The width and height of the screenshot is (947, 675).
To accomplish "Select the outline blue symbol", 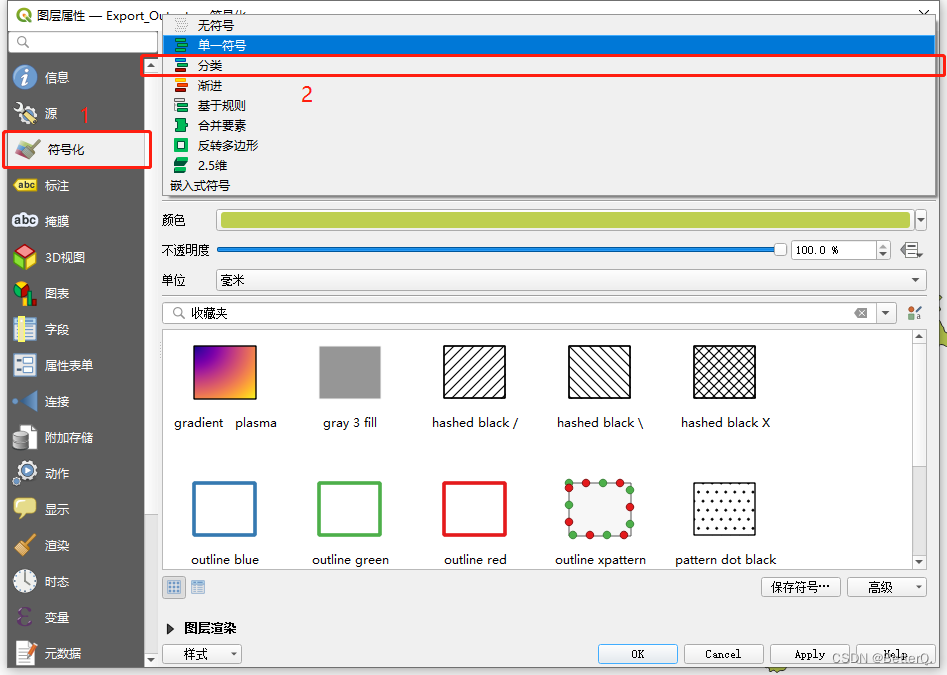I will coord(225,523).
